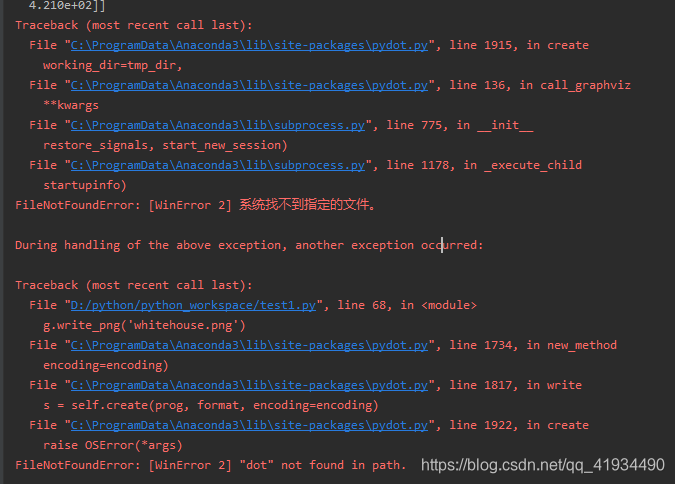Open pydot.py link at line 1915

(x=249, y=45)
